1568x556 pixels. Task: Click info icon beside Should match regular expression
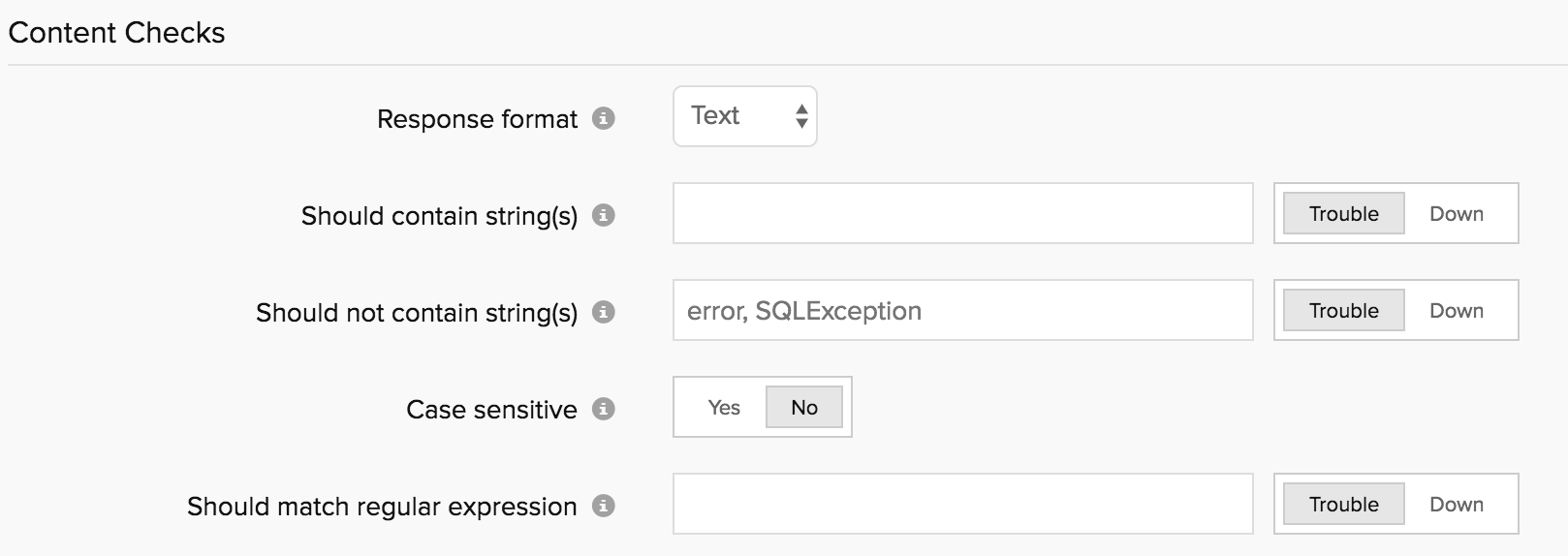pyautogui.click(x=604, y=506)
